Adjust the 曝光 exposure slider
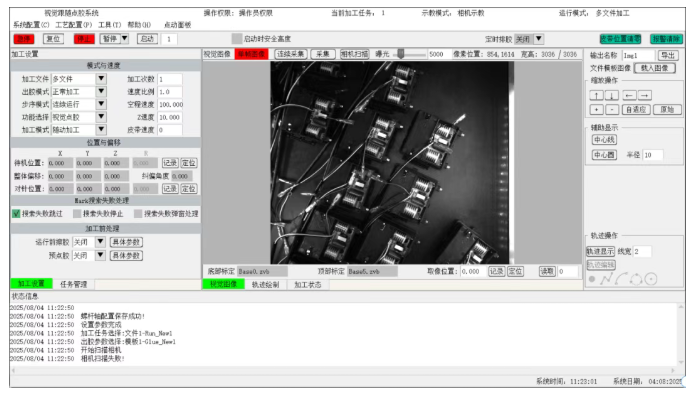The height and width of the screenshot is (397, 693). tap(400, 54)
